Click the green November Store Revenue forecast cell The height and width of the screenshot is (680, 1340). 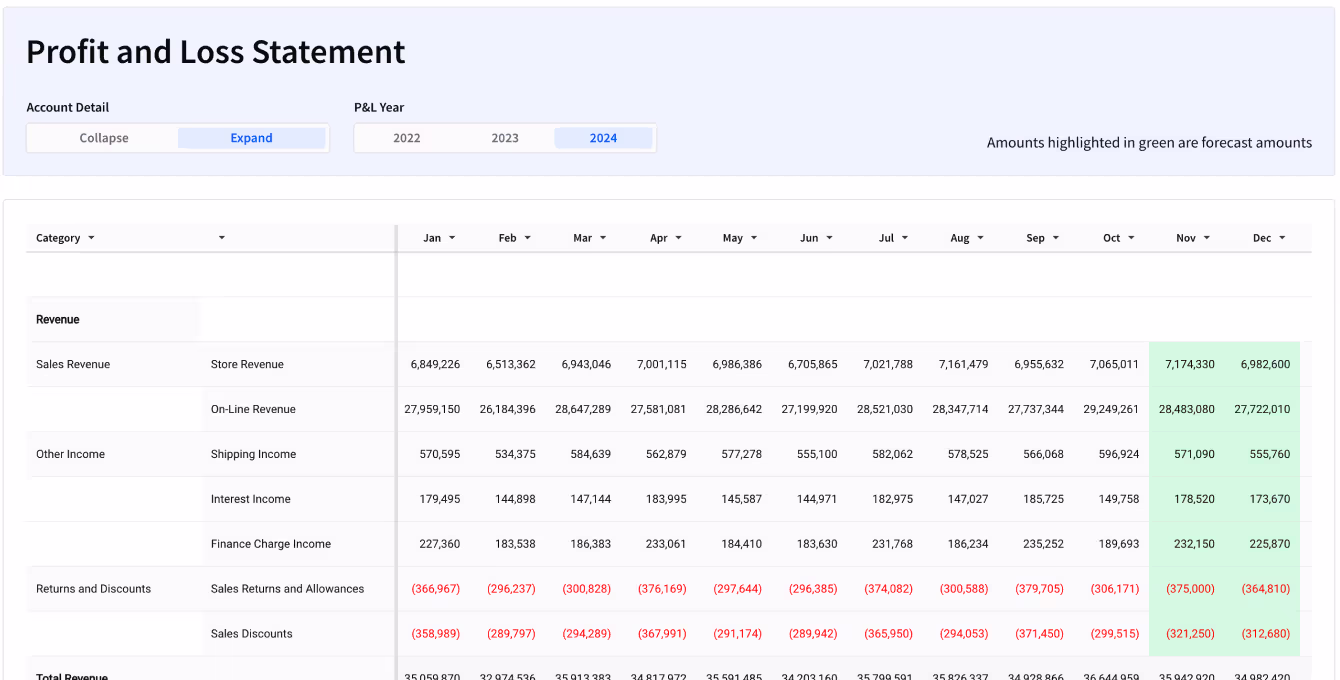1189,364
